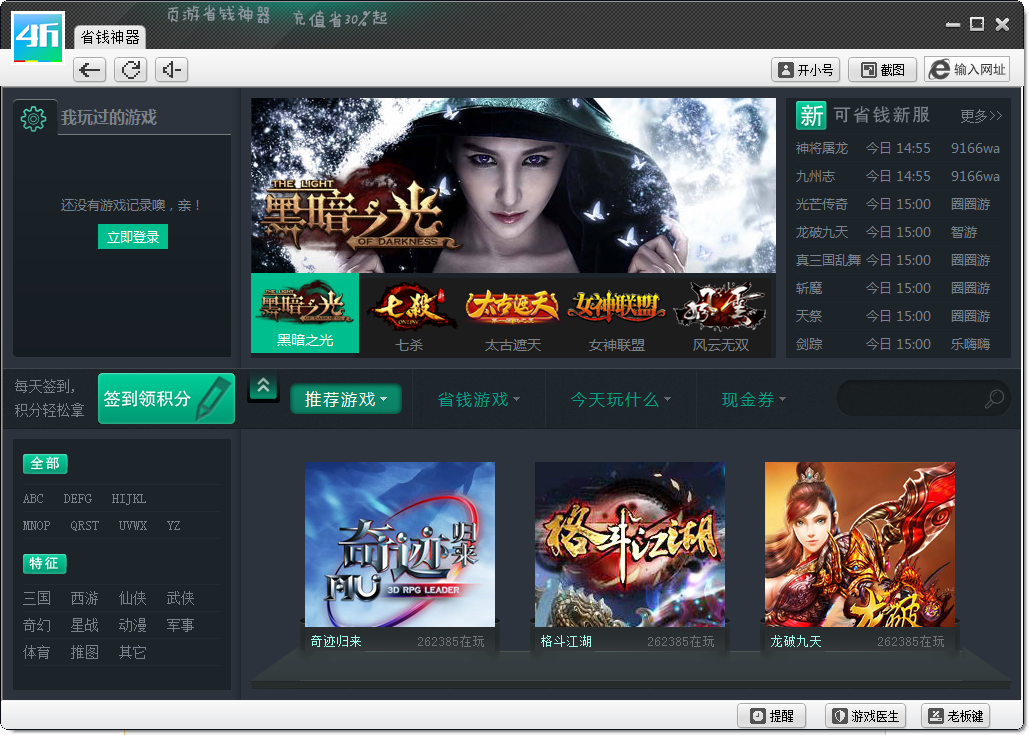Filter by 其它 genre
This screenshot has width=1029, height=735.
coord(133,652)
